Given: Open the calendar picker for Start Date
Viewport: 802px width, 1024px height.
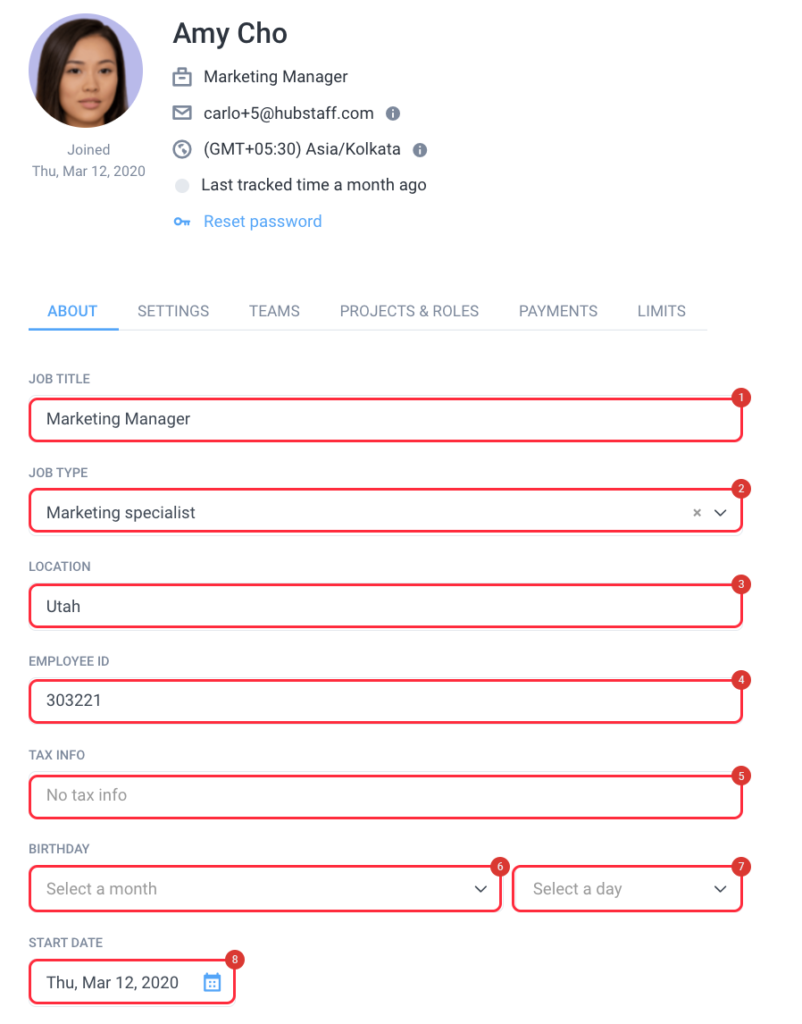Looking at the screenshot, I should (x=211, y=983).
